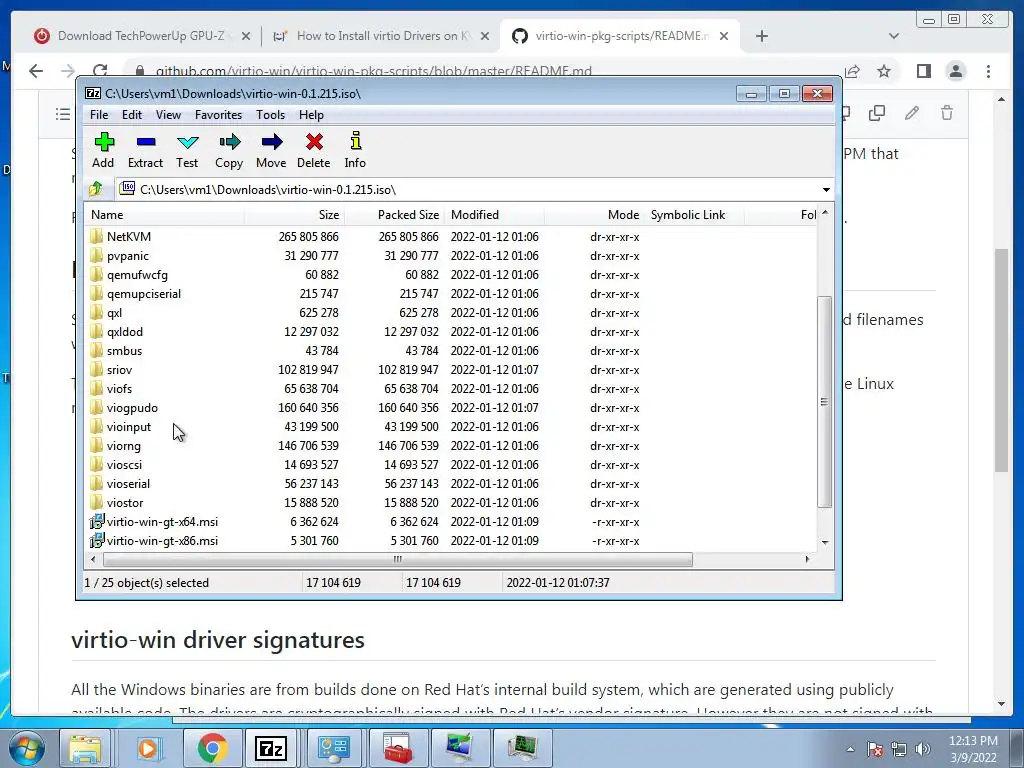Click the horizontal scrollbar right arrow
The height and width of the screenshot is (768, 1024).
tap(808, 560)
